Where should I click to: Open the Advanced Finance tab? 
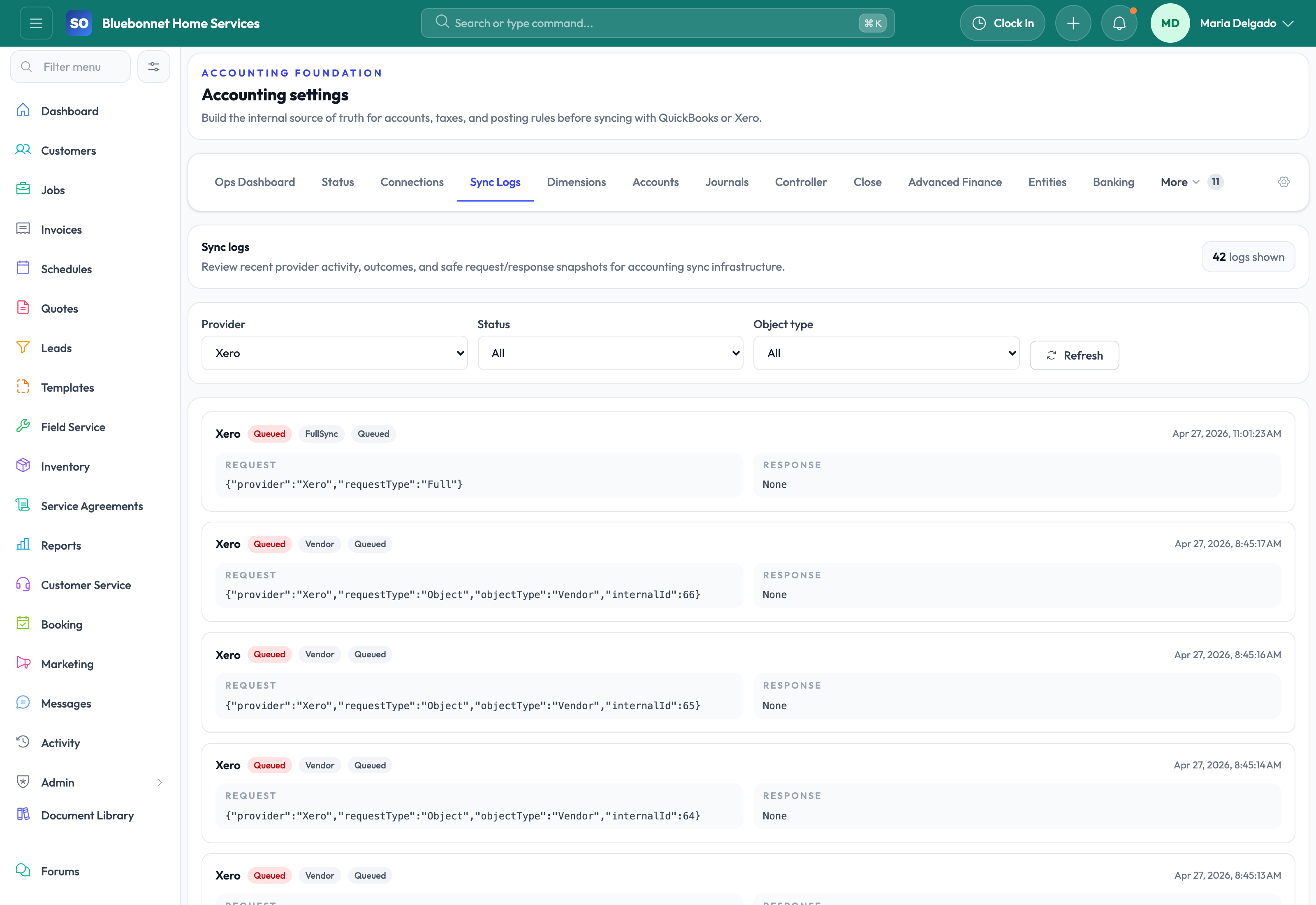tap(955, 182)
